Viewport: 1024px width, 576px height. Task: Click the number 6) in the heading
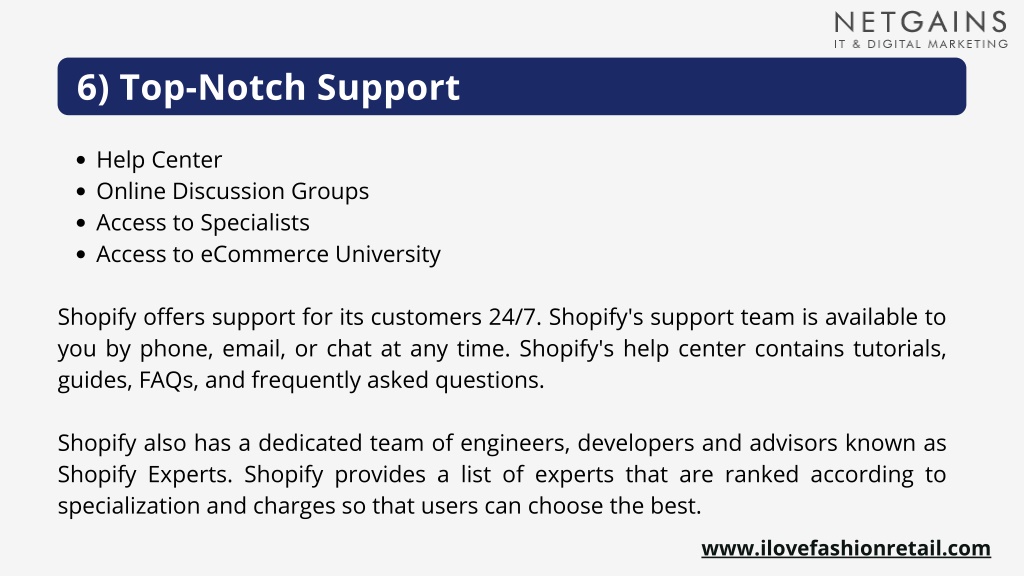(x=93, y=88)
